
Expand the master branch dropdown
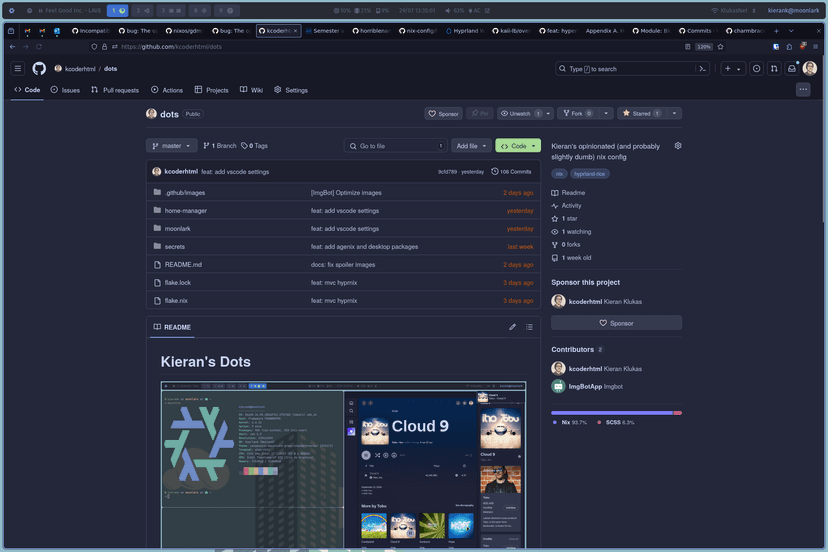tap(171, 146)
